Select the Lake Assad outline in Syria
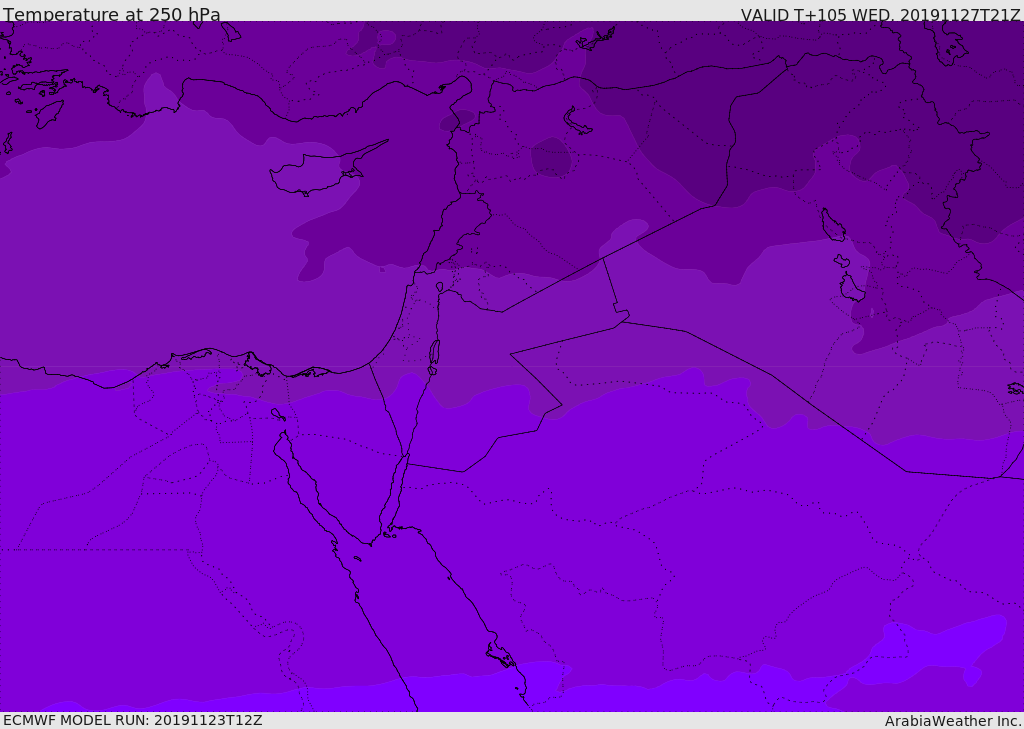 click(578, 121)
